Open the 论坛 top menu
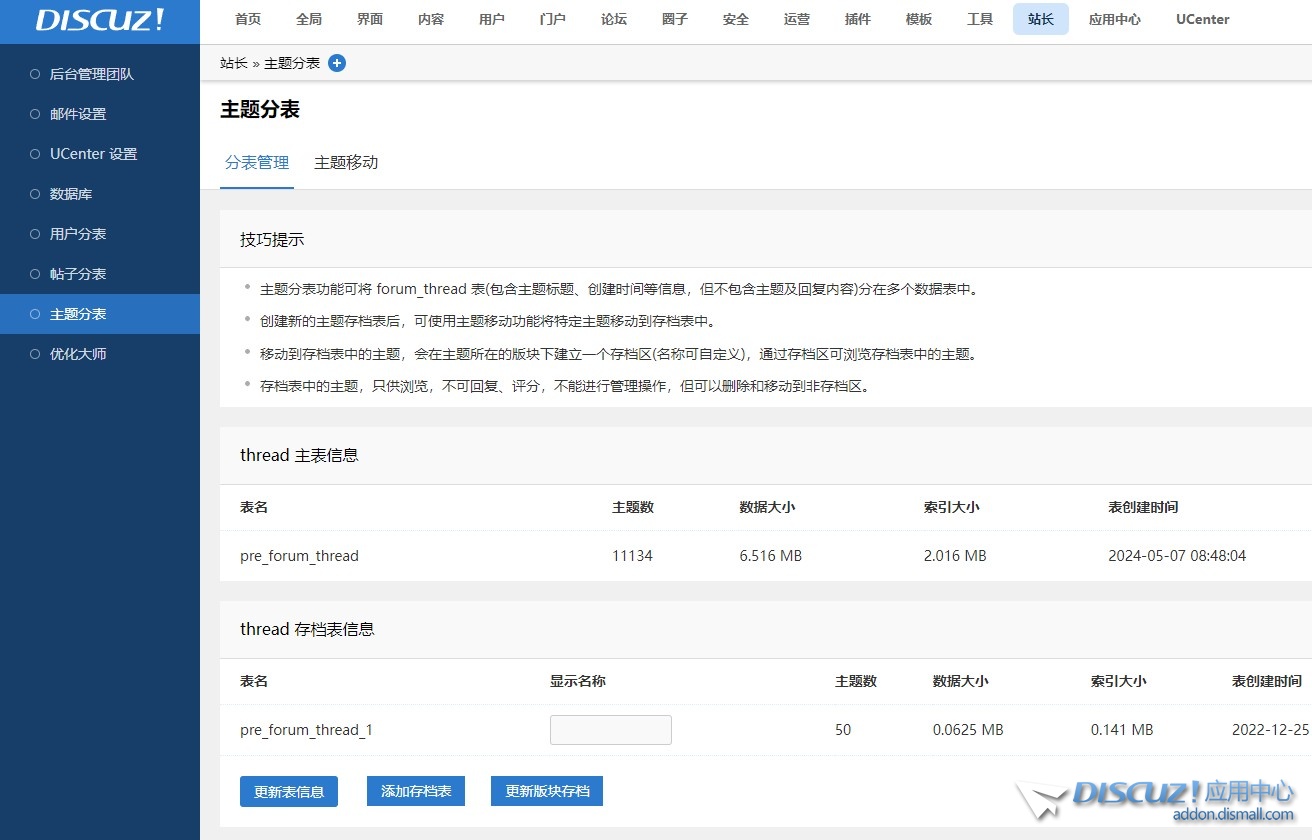 click(614, 19)
